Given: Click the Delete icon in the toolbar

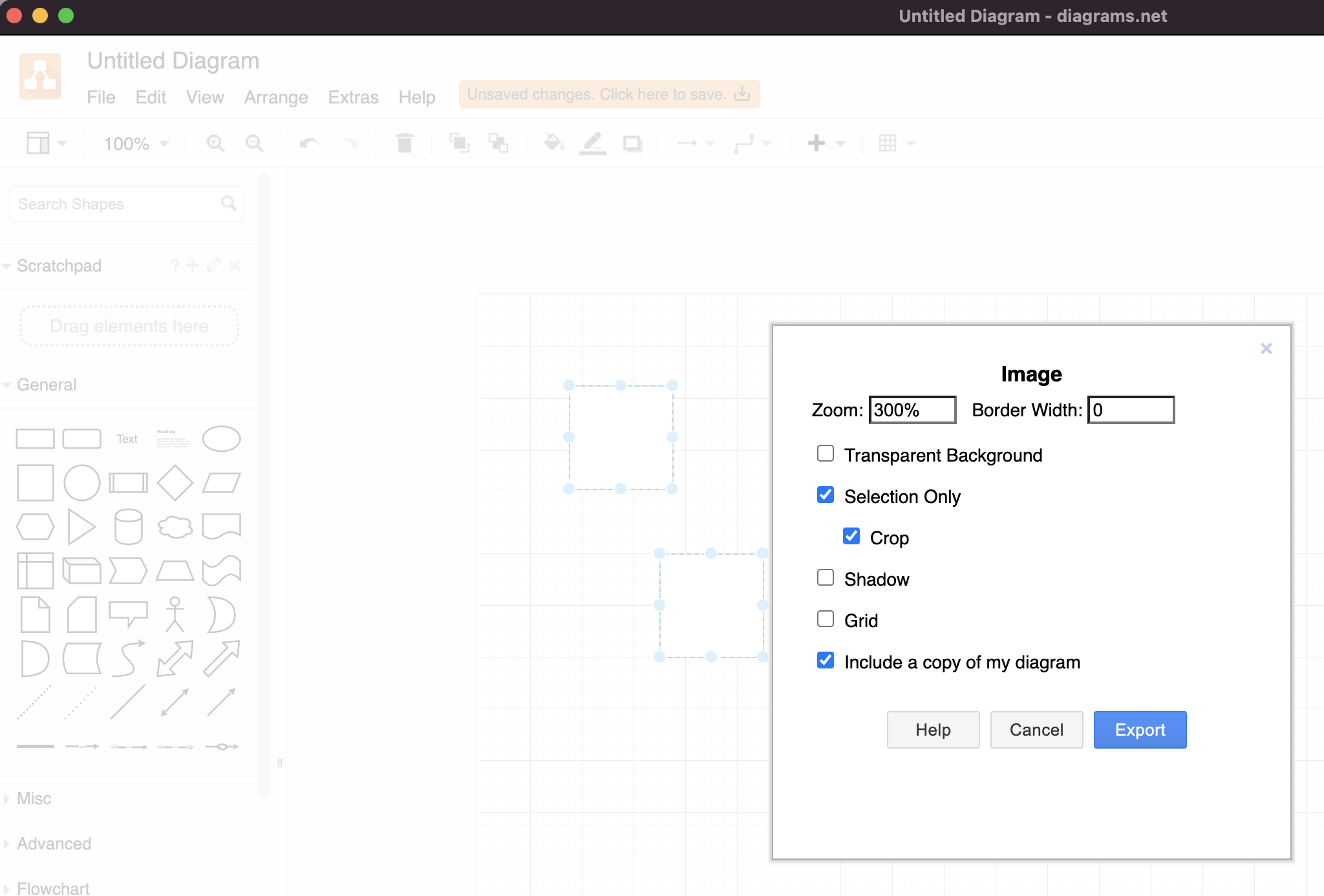Looking at the screenshot, I should click(x=404, y=143).
